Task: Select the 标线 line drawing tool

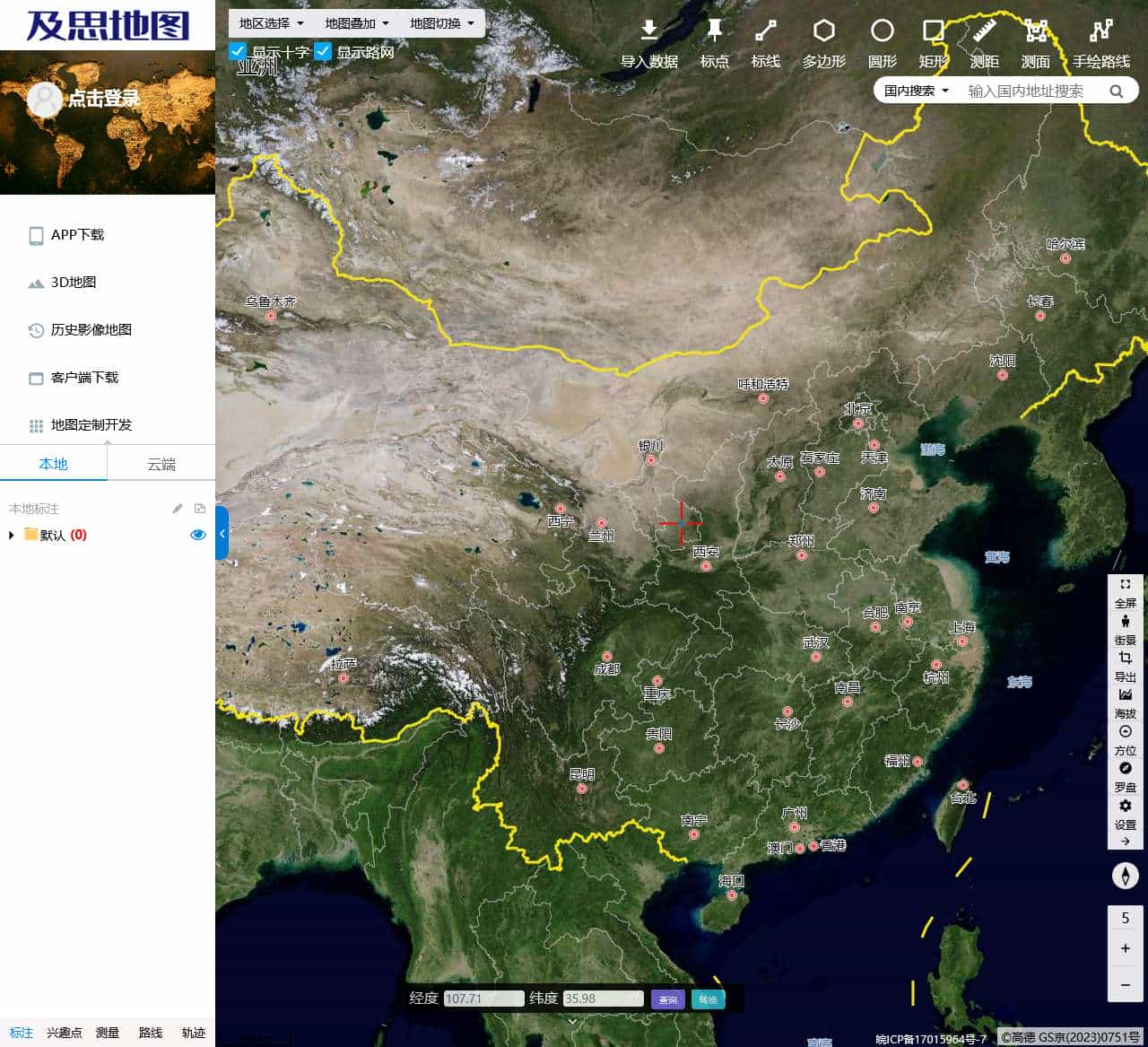Action: point(765,42)
